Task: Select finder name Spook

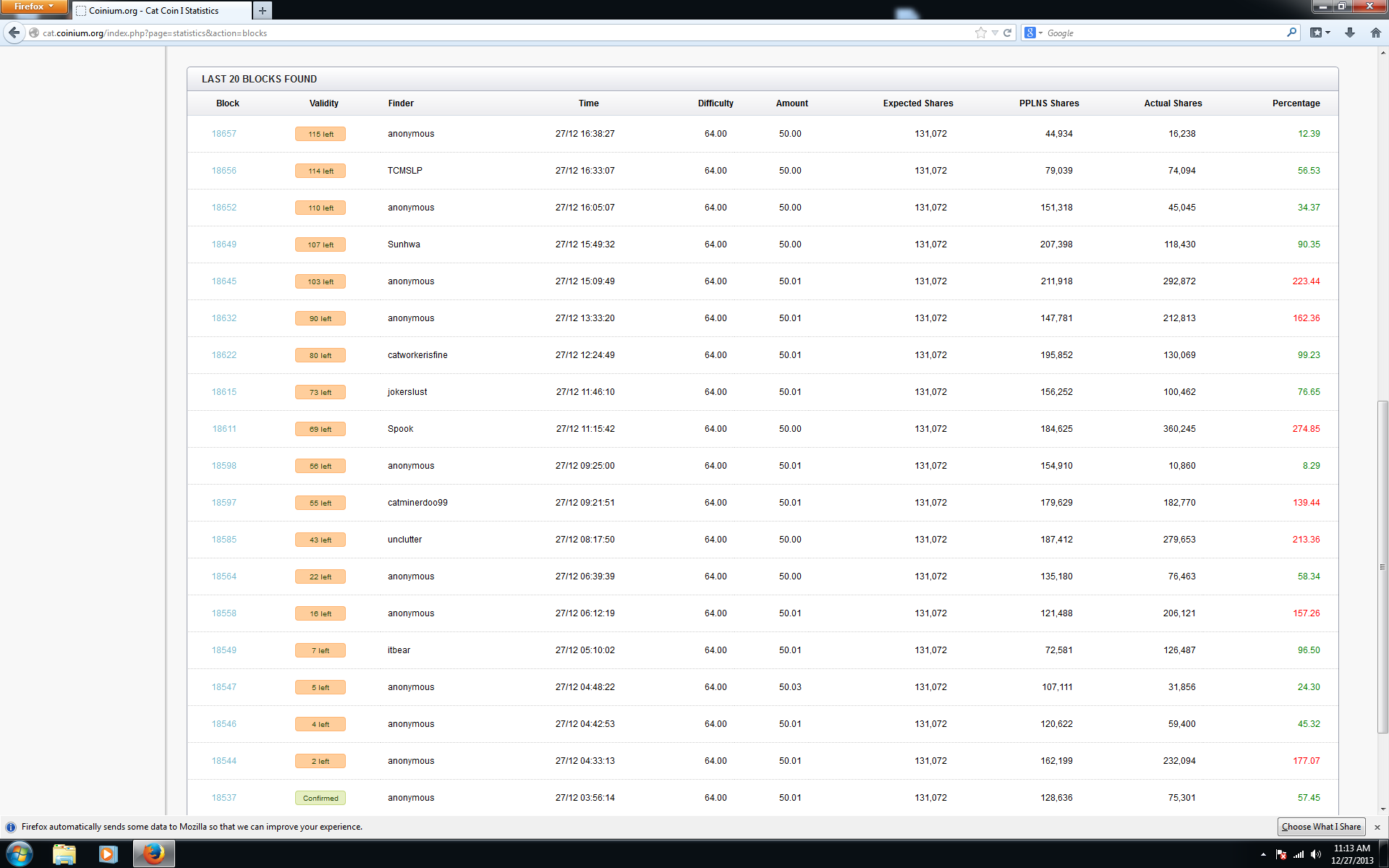Action: pos(401,429)
